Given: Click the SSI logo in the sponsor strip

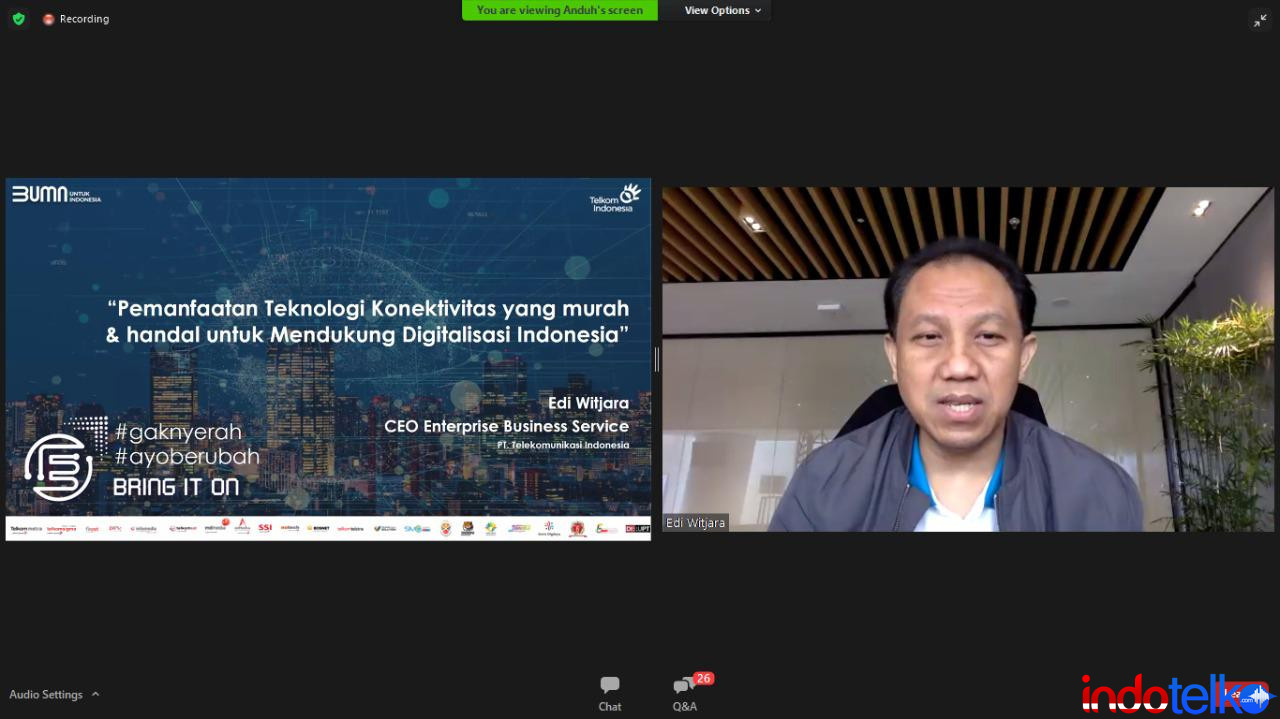Looking at the screenshot, I should pyautogui.click(x=265, y=528).
